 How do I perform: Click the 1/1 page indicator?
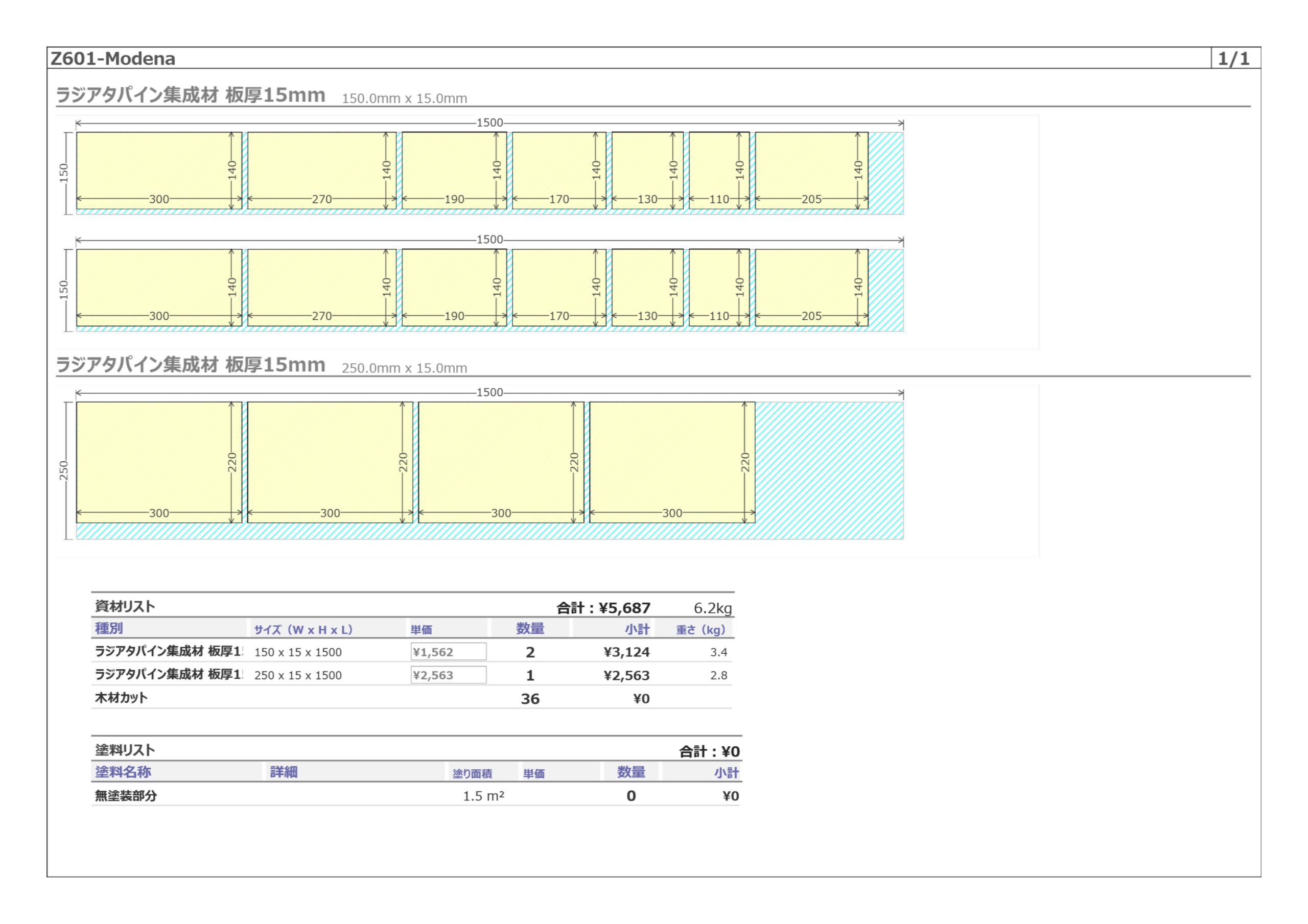1234,58
